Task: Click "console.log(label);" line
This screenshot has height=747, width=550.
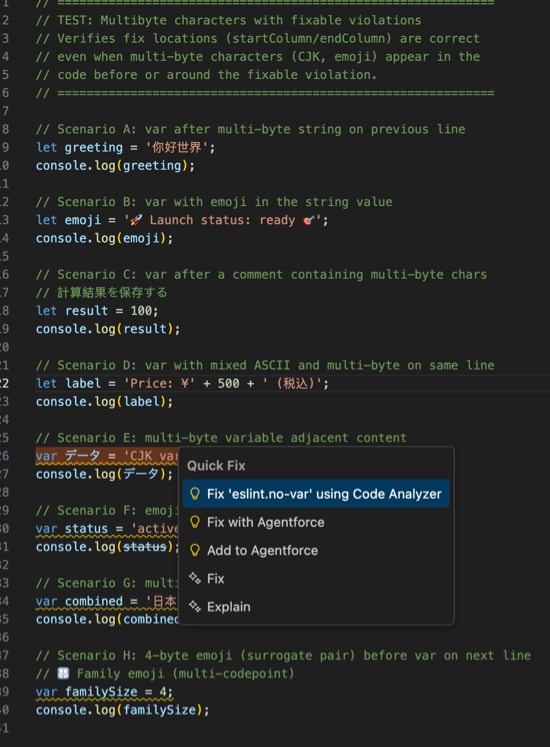Action: (x=104, y=401)
